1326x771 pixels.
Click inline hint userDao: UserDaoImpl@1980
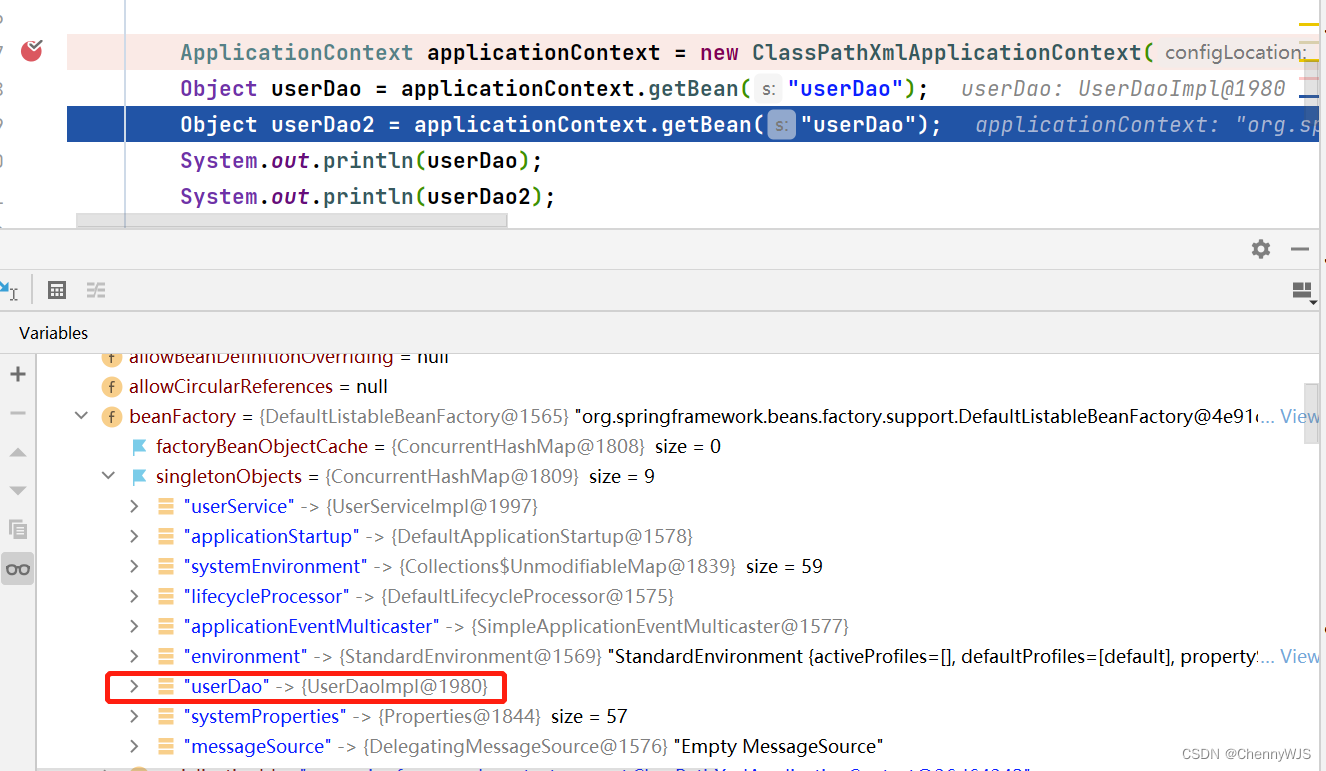tap(1123, 89)
